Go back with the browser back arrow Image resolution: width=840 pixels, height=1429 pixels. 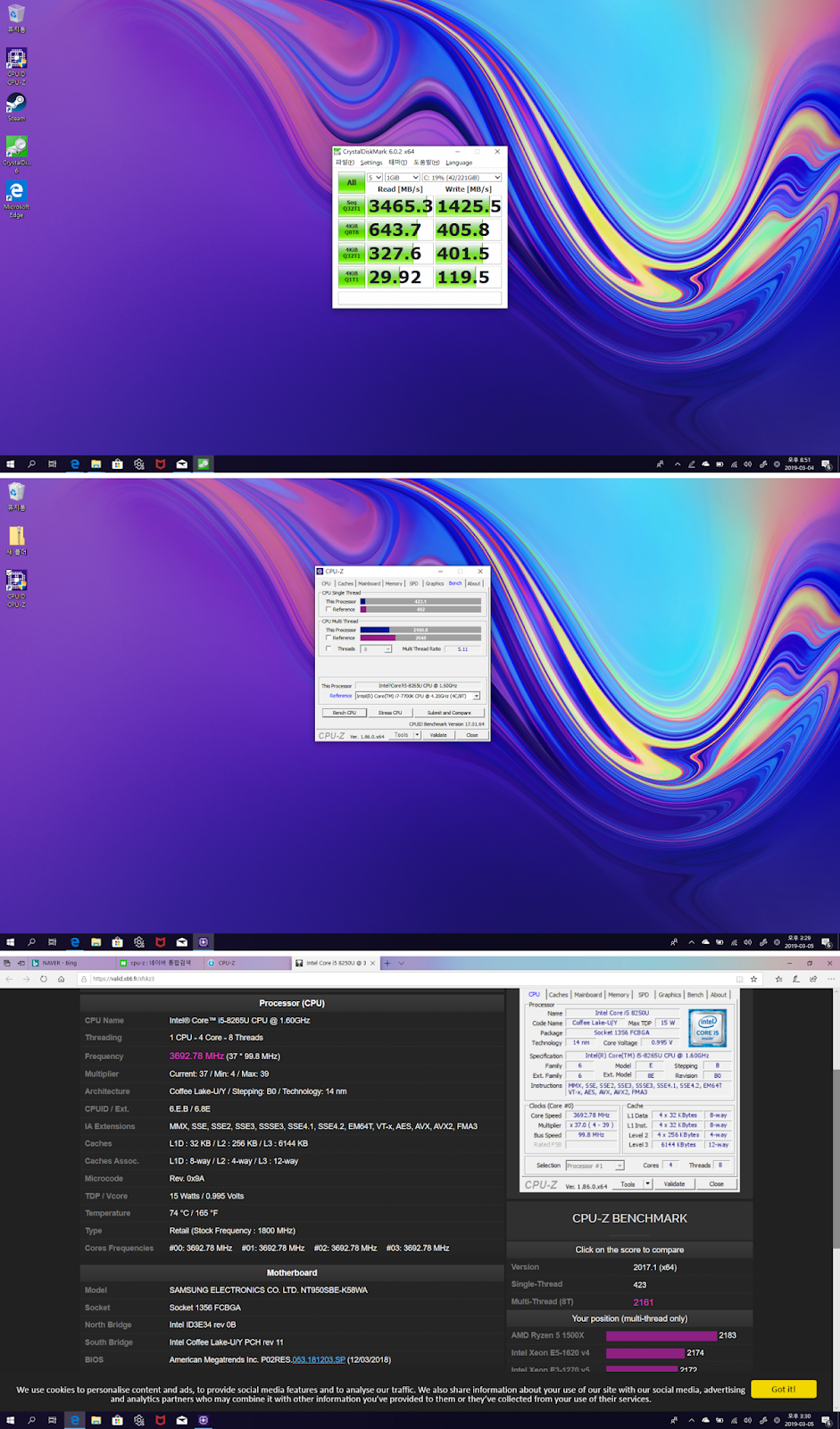(9, 979)
